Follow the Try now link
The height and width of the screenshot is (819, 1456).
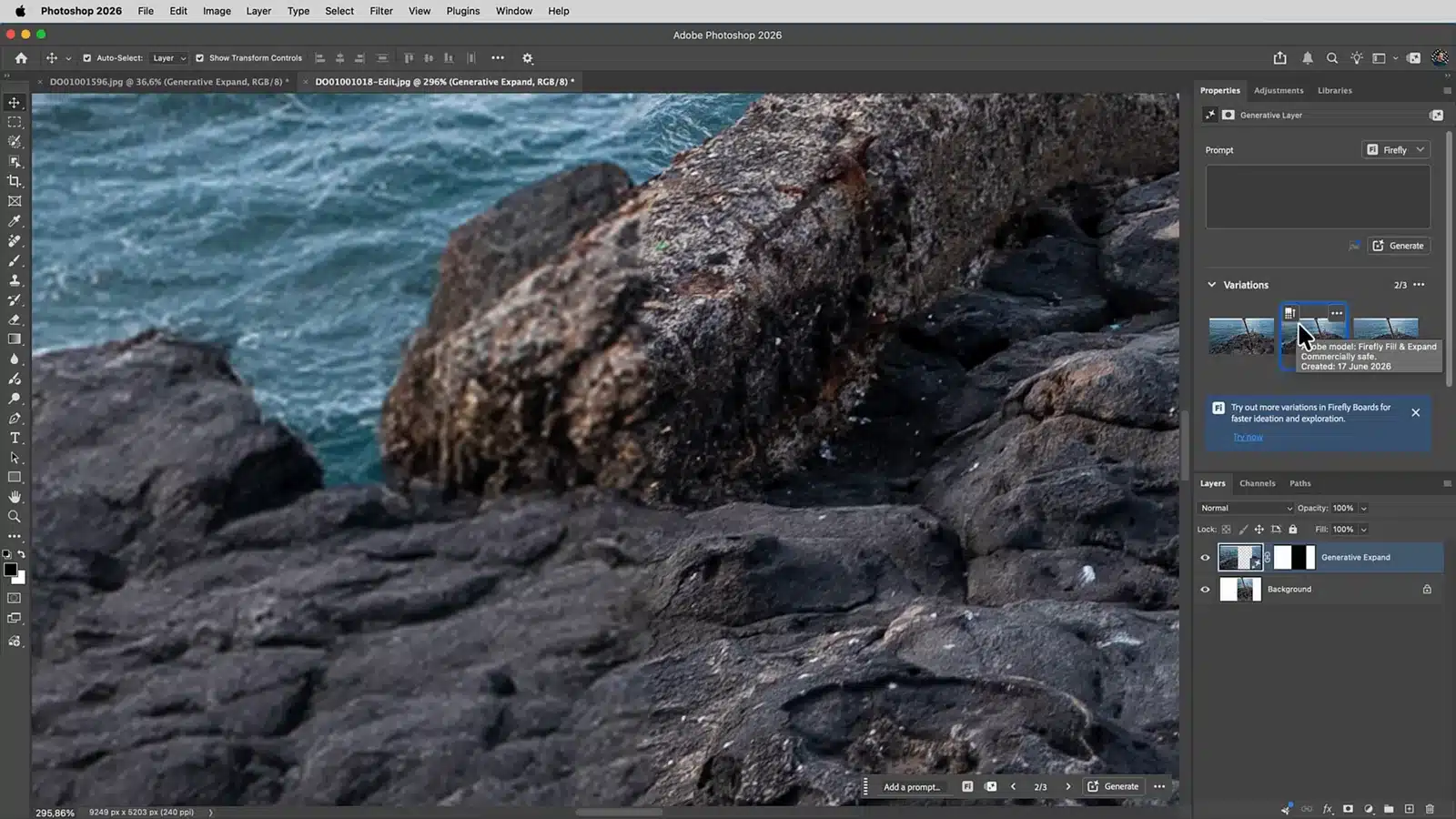coord(1248,438)
